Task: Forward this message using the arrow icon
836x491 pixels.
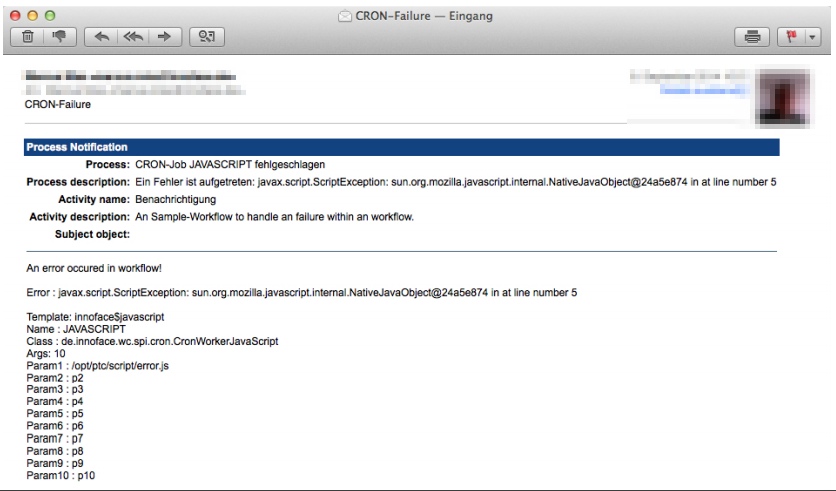Action: [165, 36]
